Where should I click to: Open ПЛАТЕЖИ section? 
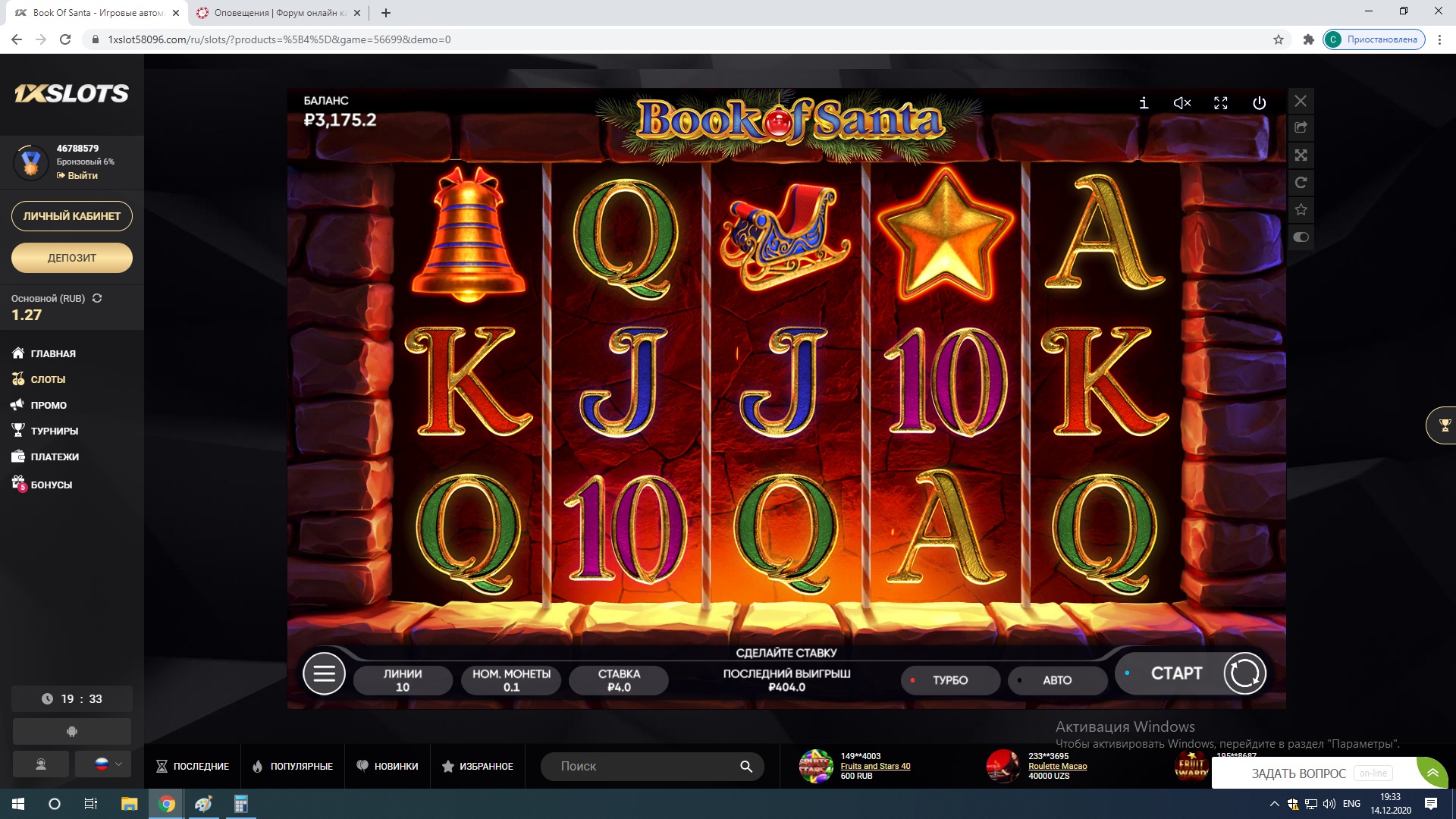point(45,457)
